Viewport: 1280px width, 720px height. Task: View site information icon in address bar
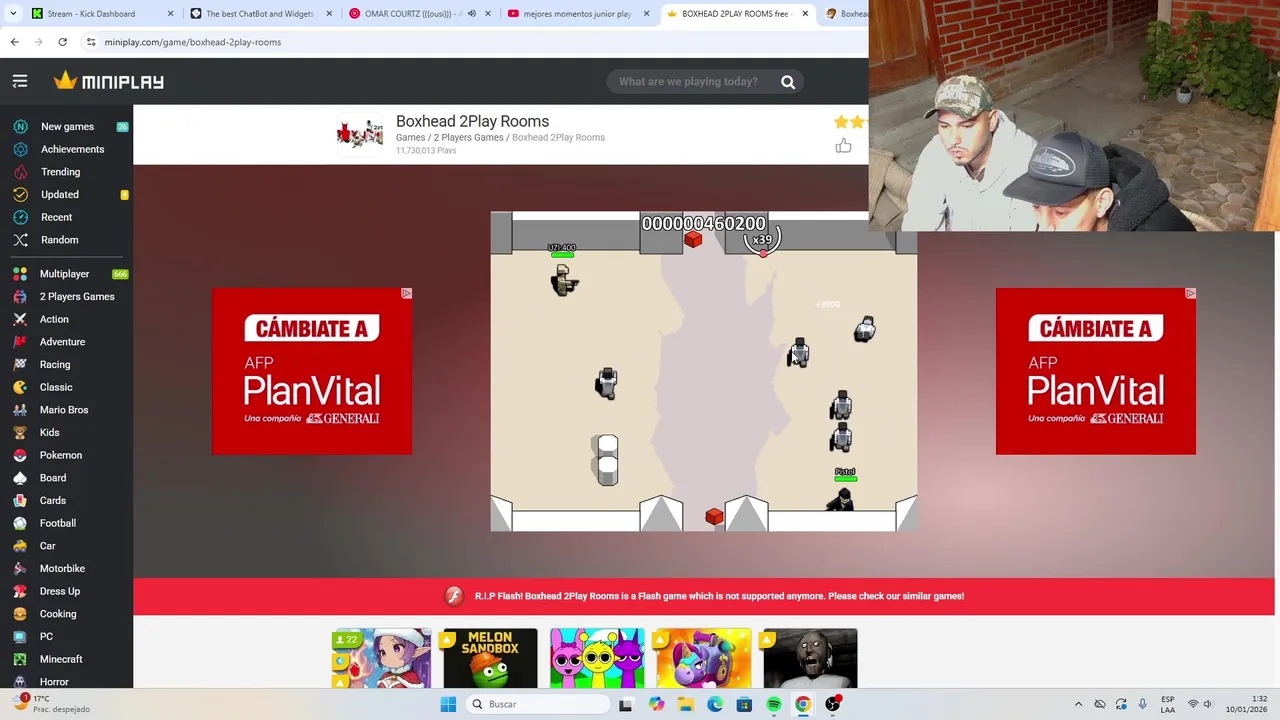[x=91, y=42]
